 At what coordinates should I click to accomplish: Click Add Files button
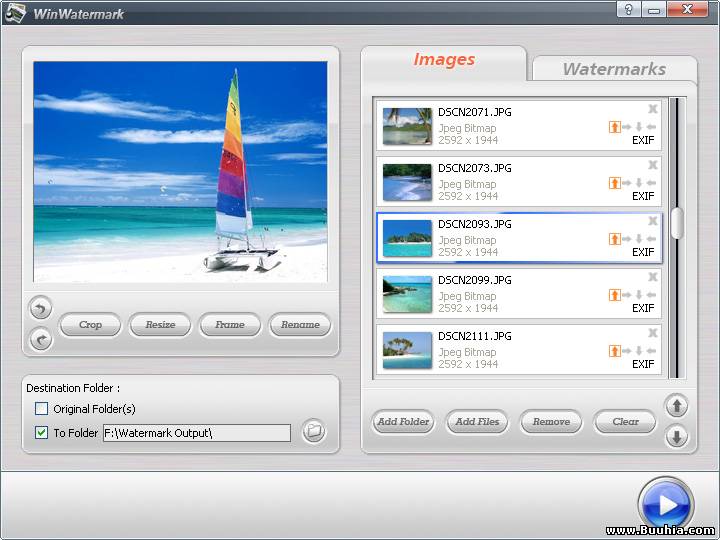click(x=477, y=422)
